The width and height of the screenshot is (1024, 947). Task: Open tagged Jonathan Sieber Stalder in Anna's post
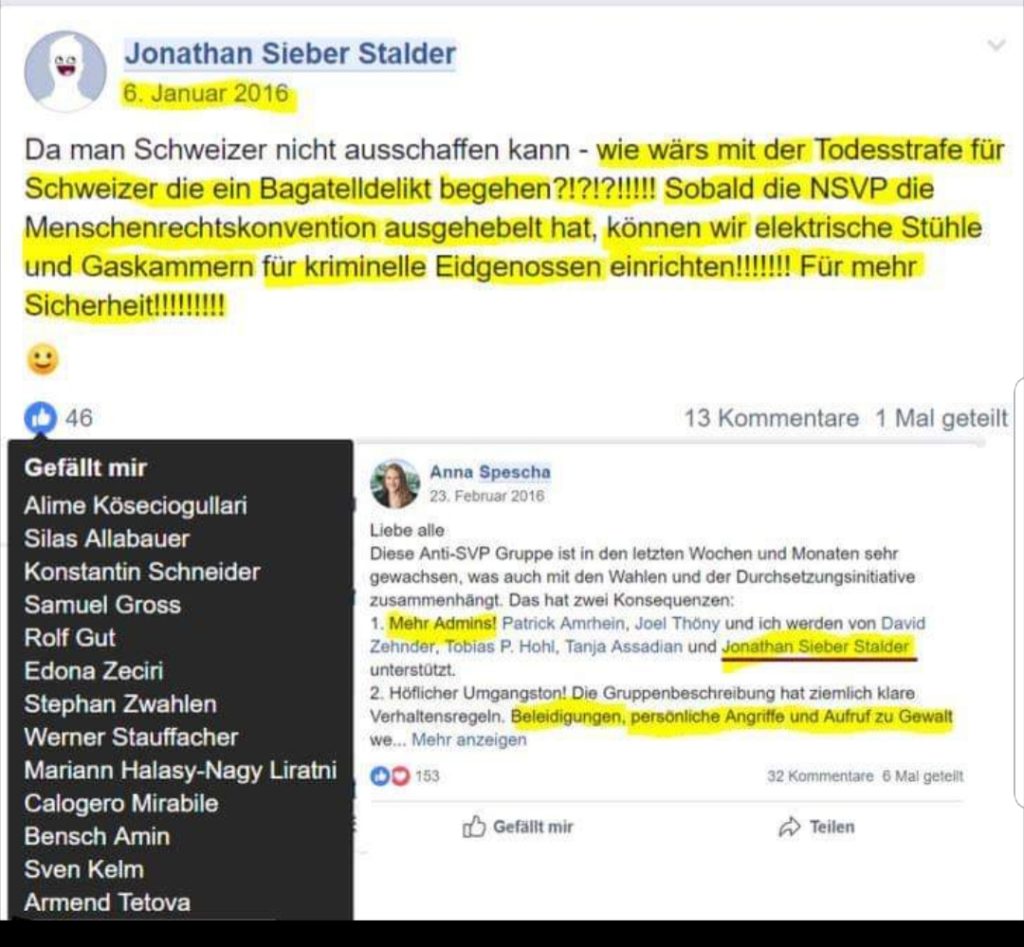pyautogui.click(x=816, y=647)
